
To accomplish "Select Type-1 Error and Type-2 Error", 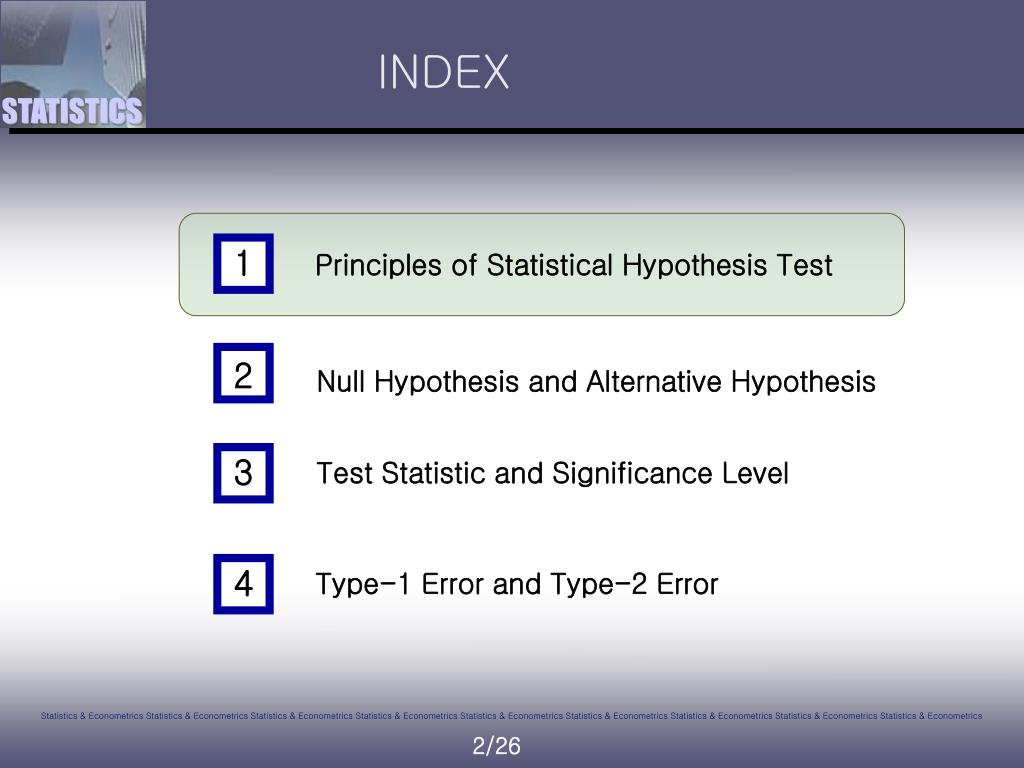I will (517, 584).
